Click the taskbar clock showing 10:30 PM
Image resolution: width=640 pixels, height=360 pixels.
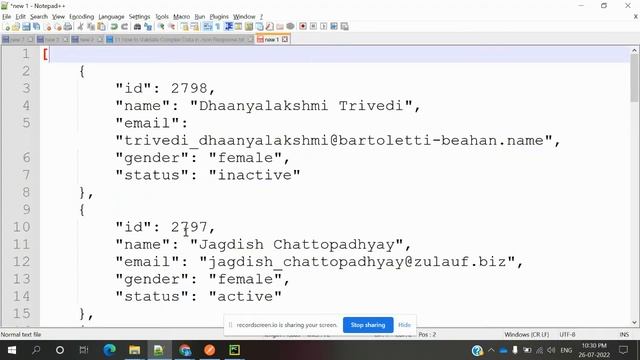coord(594,350)
